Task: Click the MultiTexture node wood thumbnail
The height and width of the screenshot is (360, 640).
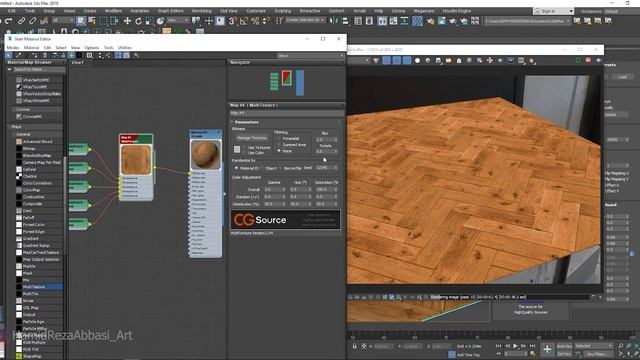Action: (136, 160)
